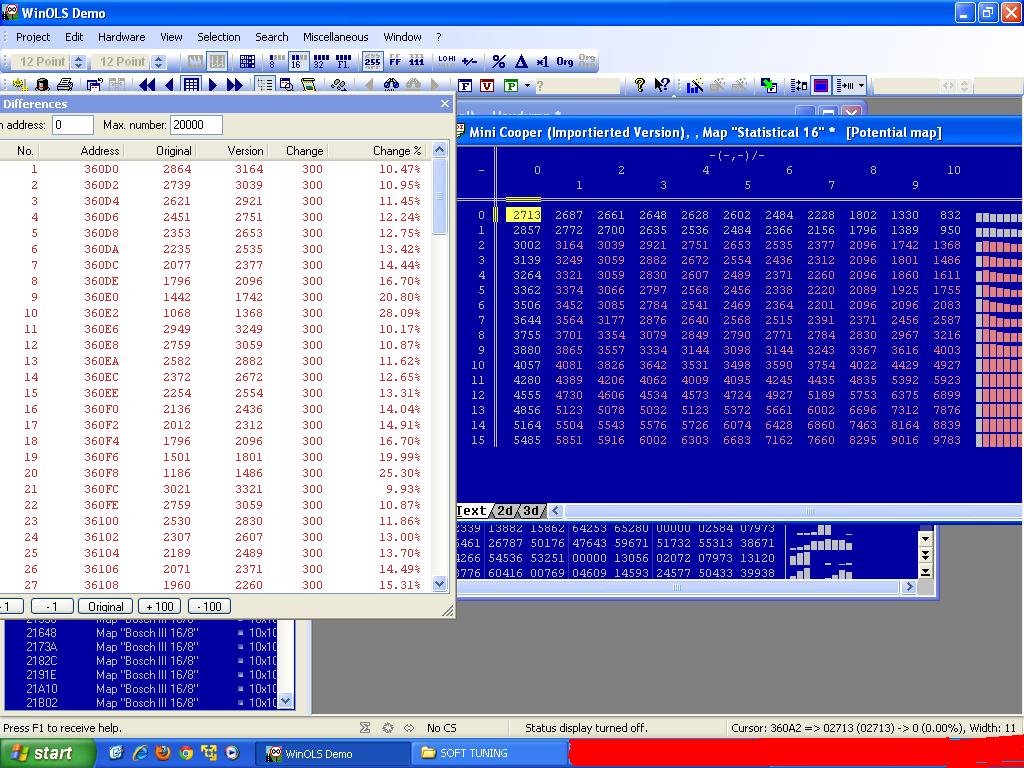The height and width of the screenshot is (768, 1024).
Task: Adjust second 12 Point font stepper
Action: (159, 61)
